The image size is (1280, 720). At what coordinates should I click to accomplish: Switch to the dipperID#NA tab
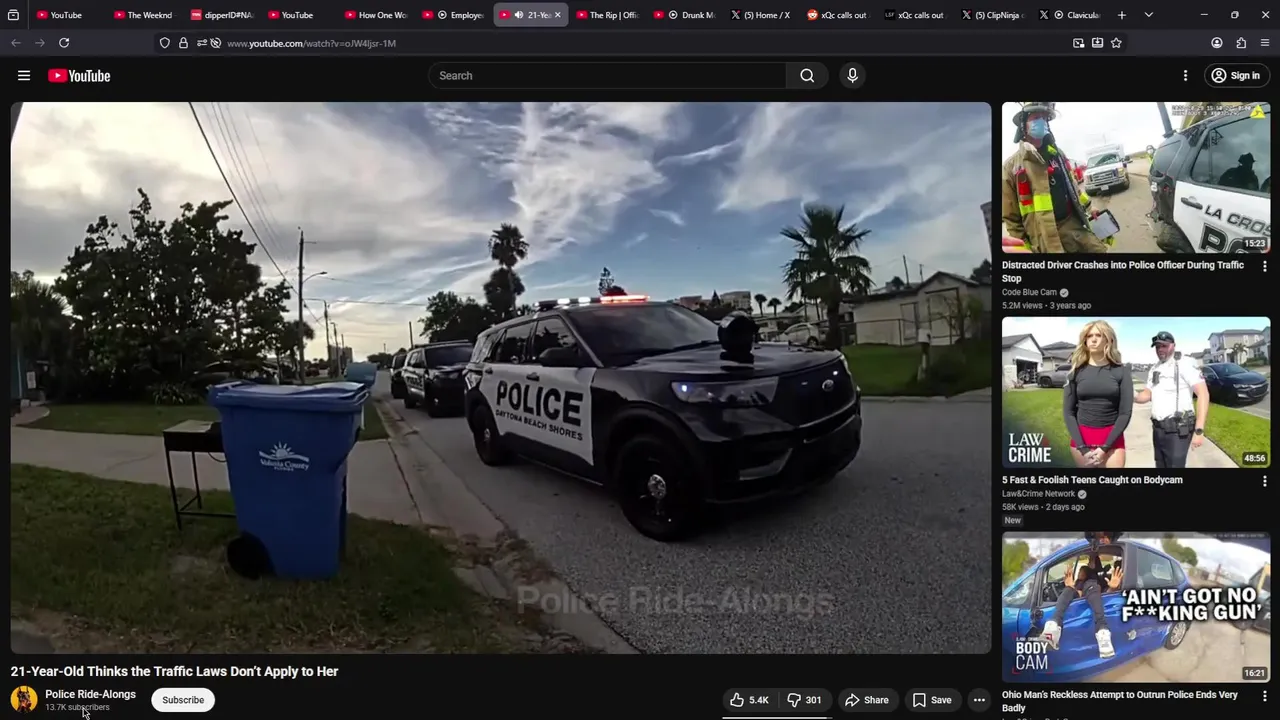(x=222, y=15)
